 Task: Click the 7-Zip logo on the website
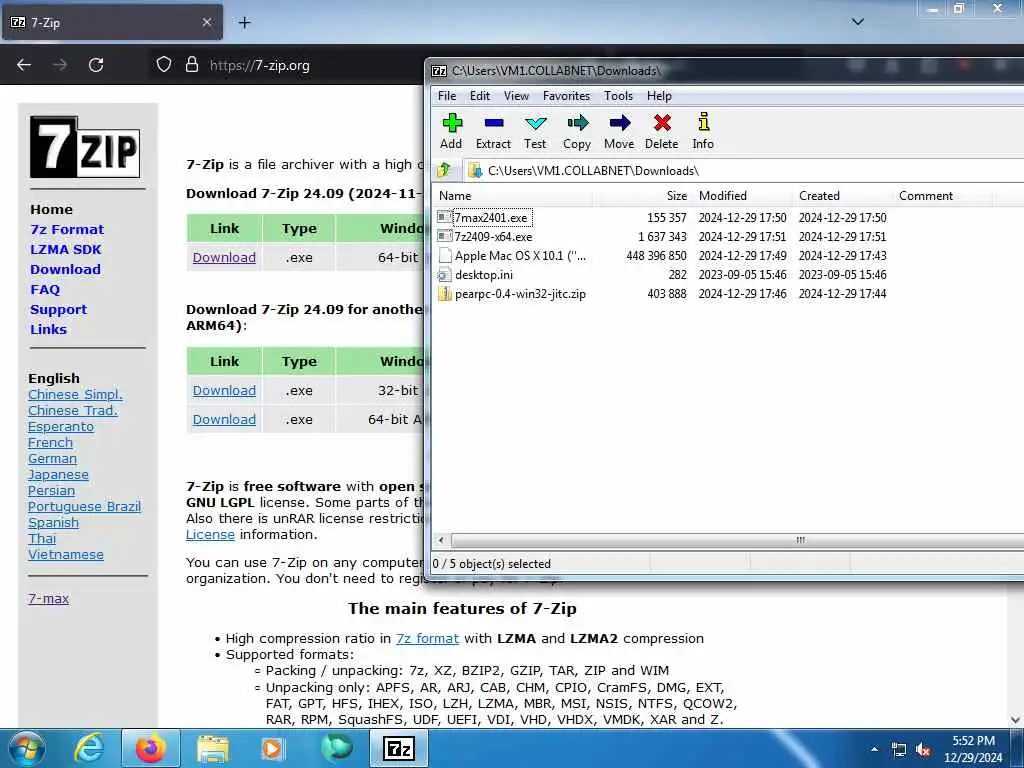coord(85,147)
